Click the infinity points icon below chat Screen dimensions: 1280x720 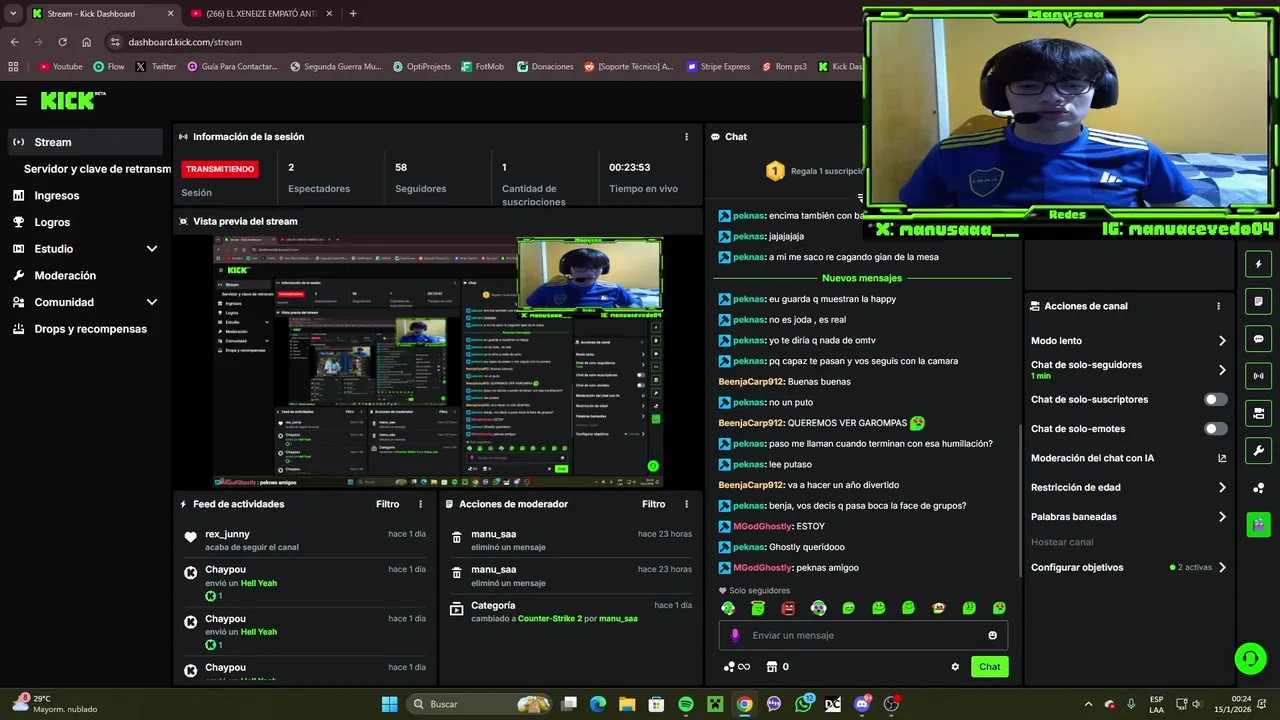[x=736, y=667]
